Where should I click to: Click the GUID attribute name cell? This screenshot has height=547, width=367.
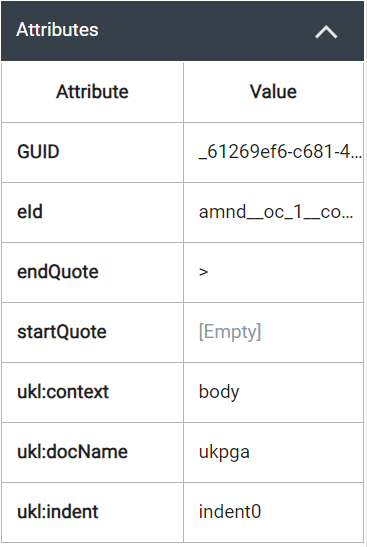tap(92, 152)
